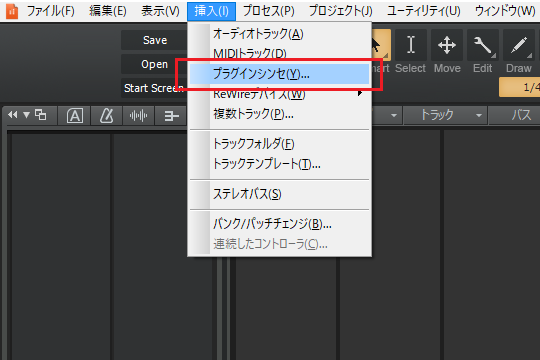The height and width of the screenshot is (360, 540).
Task: Click the Open button
Action: (155, 64)
